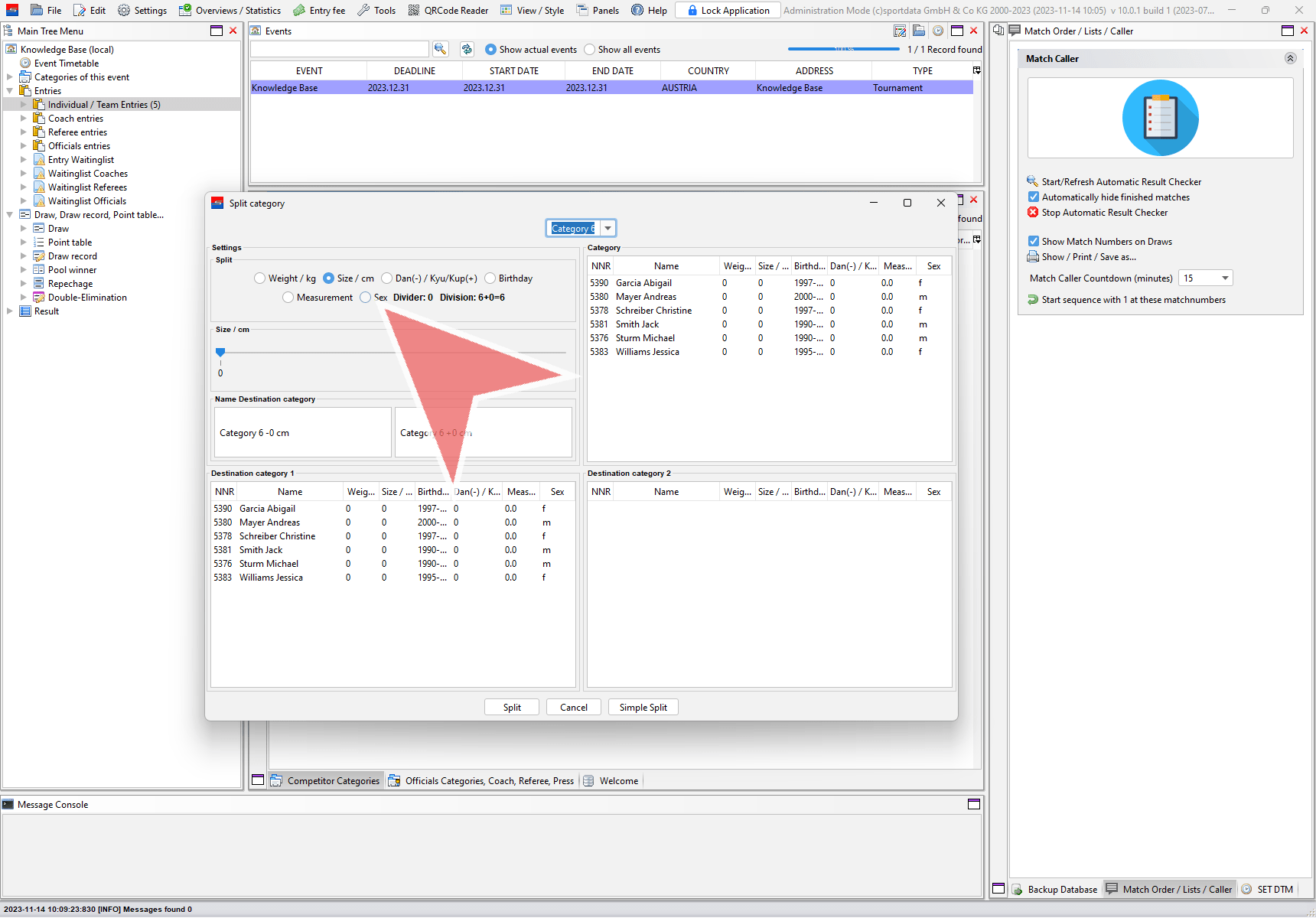Open the Category 6 dropdown
The image size is (1316, 918).
click(608, 229)
